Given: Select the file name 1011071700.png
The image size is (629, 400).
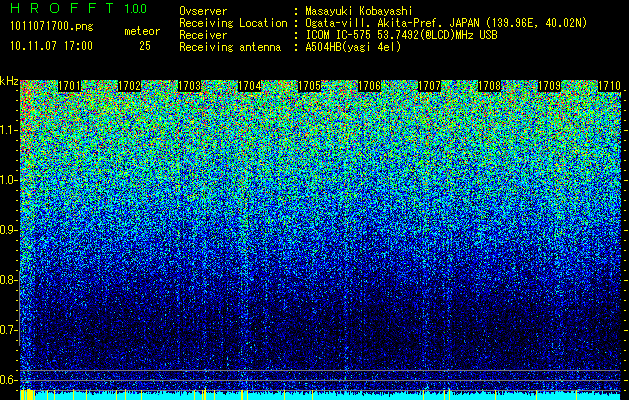Looking at the screenshot, I should [52, 27].
